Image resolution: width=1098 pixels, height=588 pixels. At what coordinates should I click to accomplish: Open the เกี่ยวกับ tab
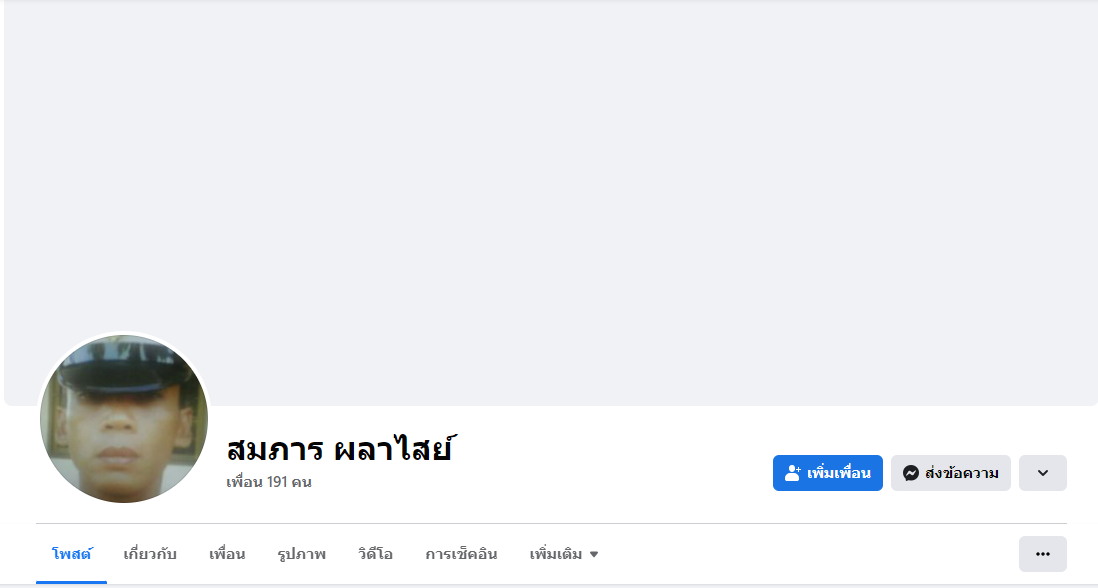[150, 554]
